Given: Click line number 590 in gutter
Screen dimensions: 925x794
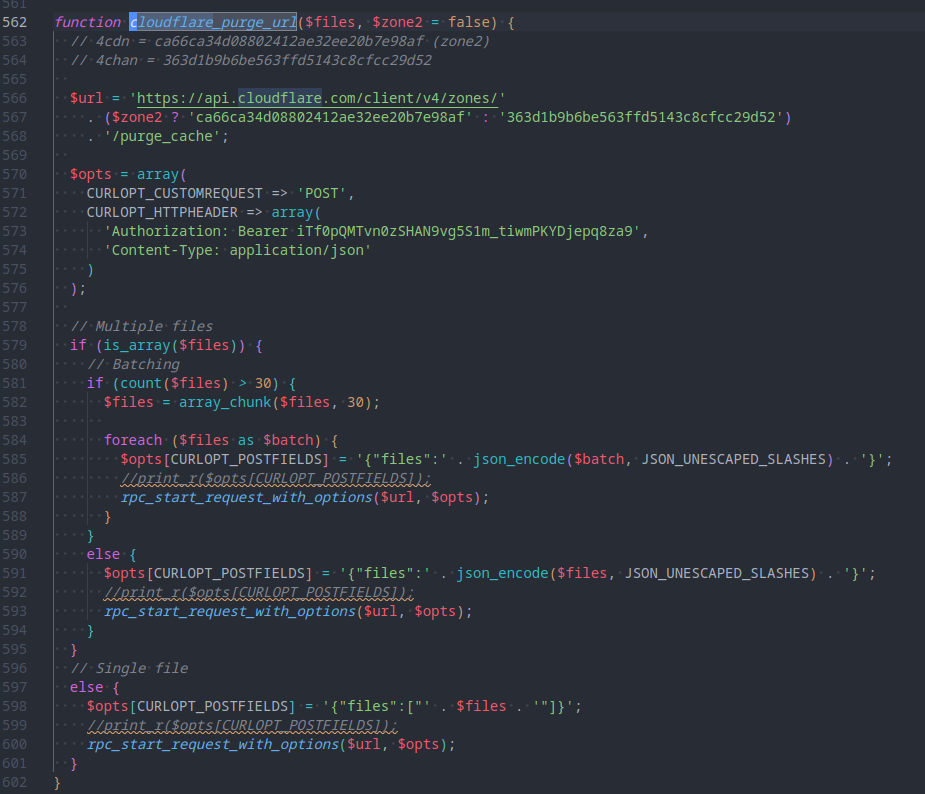Looking at the screenshot, I should pyautogui.click(x=15, y=554).
